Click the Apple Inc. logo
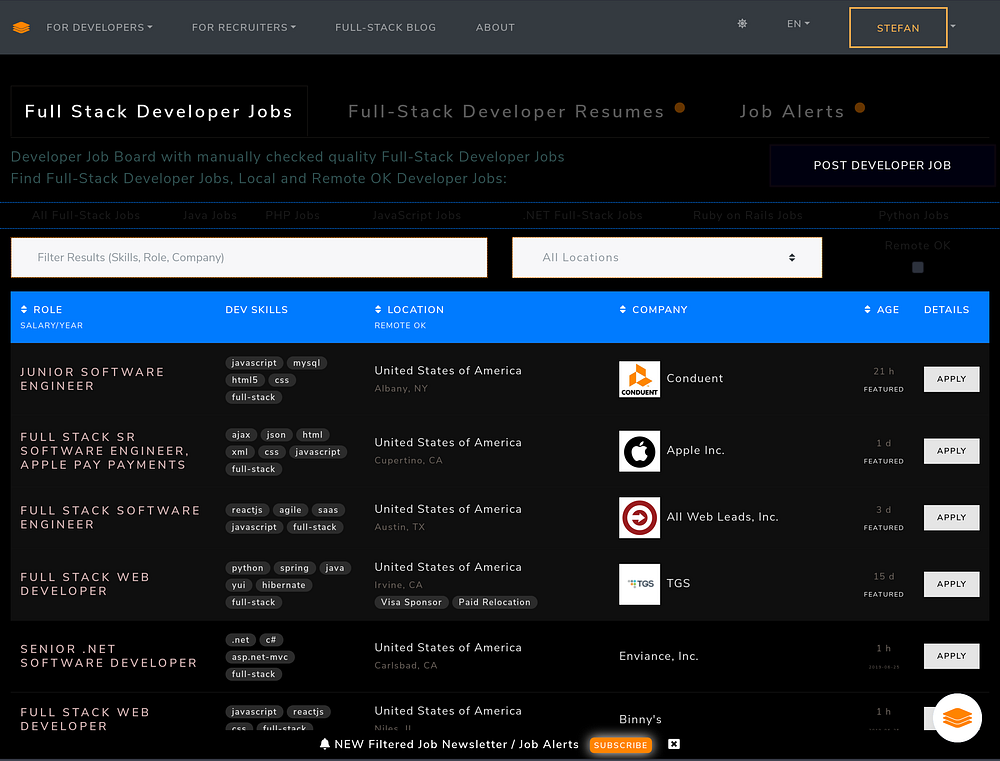 point(639,451)
